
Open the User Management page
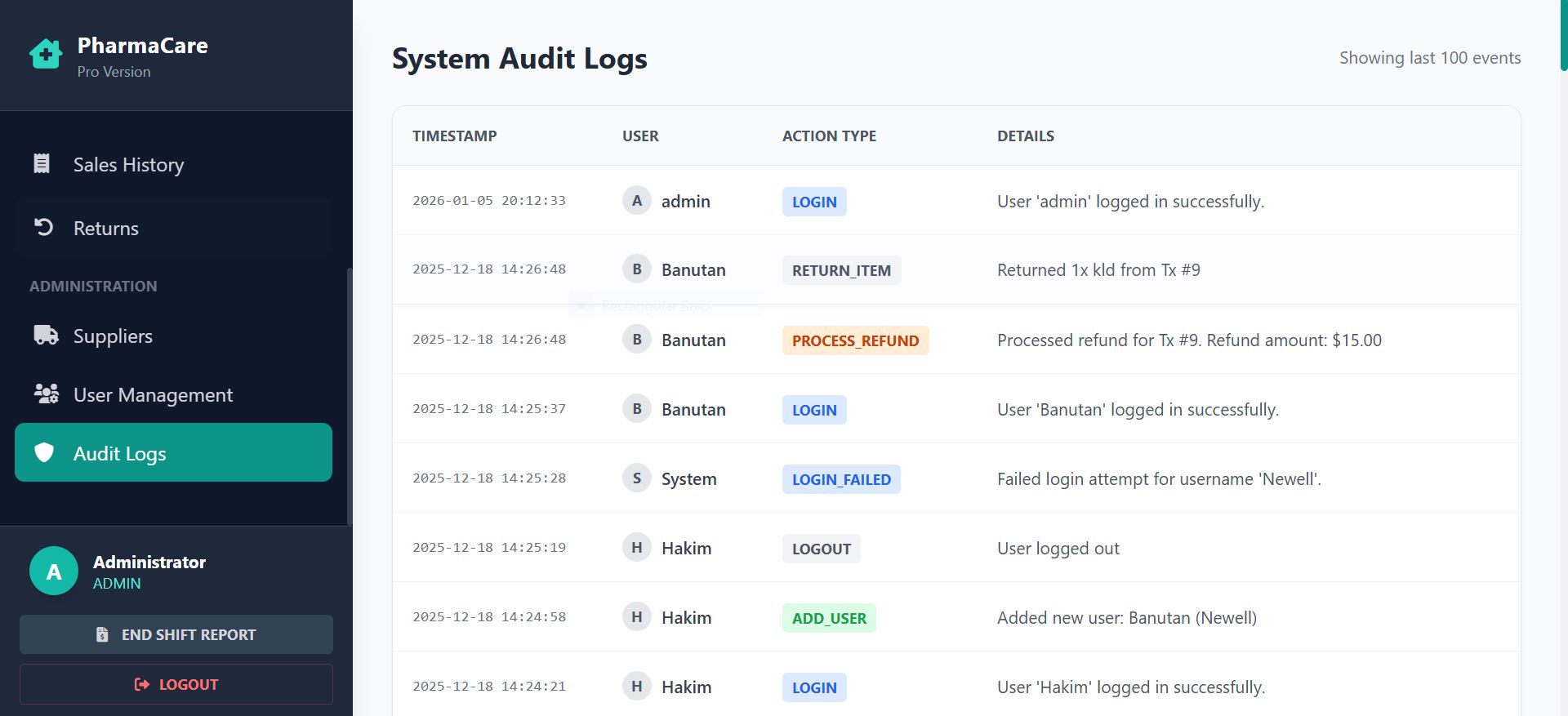pos(173,394)
